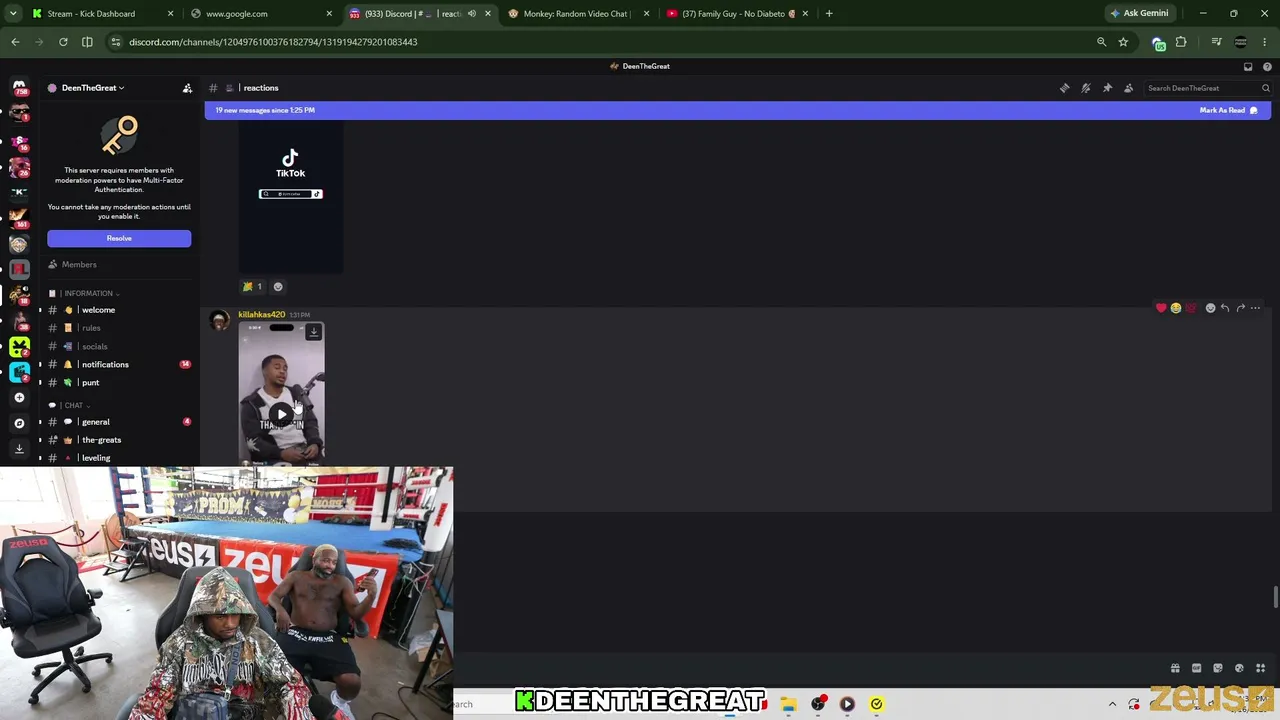Switch to Monkey: Random Video Chat tab
Viewport: 1280px width, 720px height.
[579, 14]
